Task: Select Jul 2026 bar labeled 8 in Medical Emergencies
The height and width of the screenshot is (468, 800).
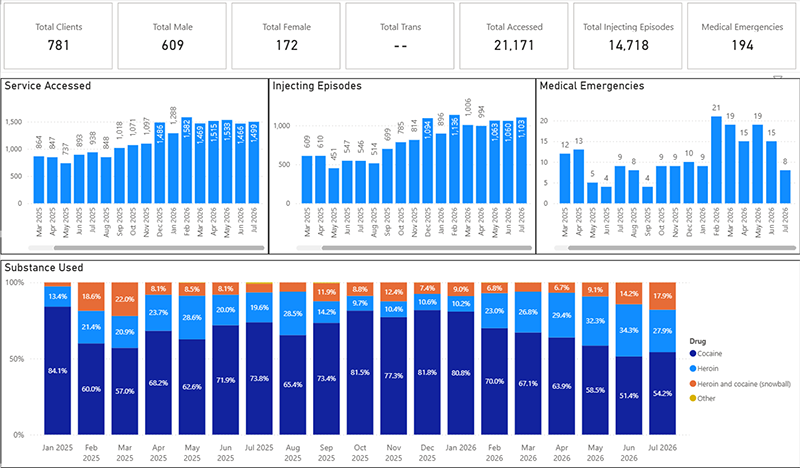Action: coord(785,187)
